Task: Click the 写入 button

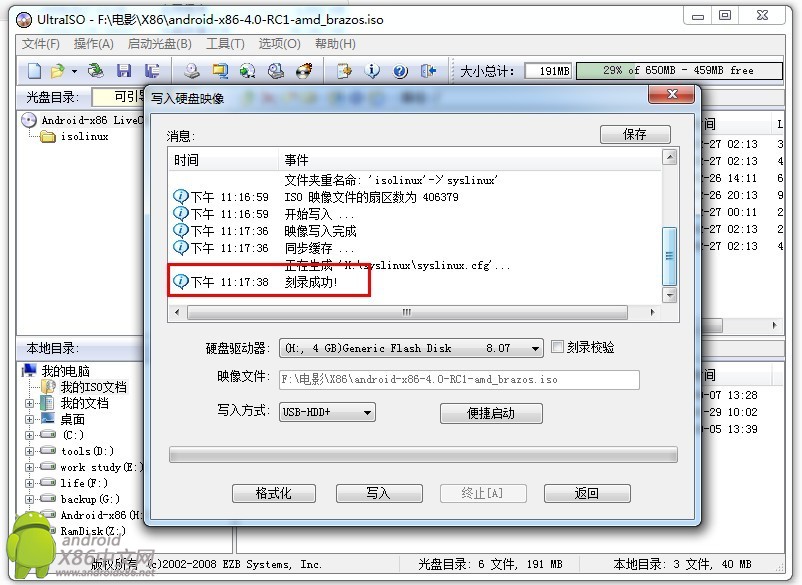Action: (x=378, y=493)
